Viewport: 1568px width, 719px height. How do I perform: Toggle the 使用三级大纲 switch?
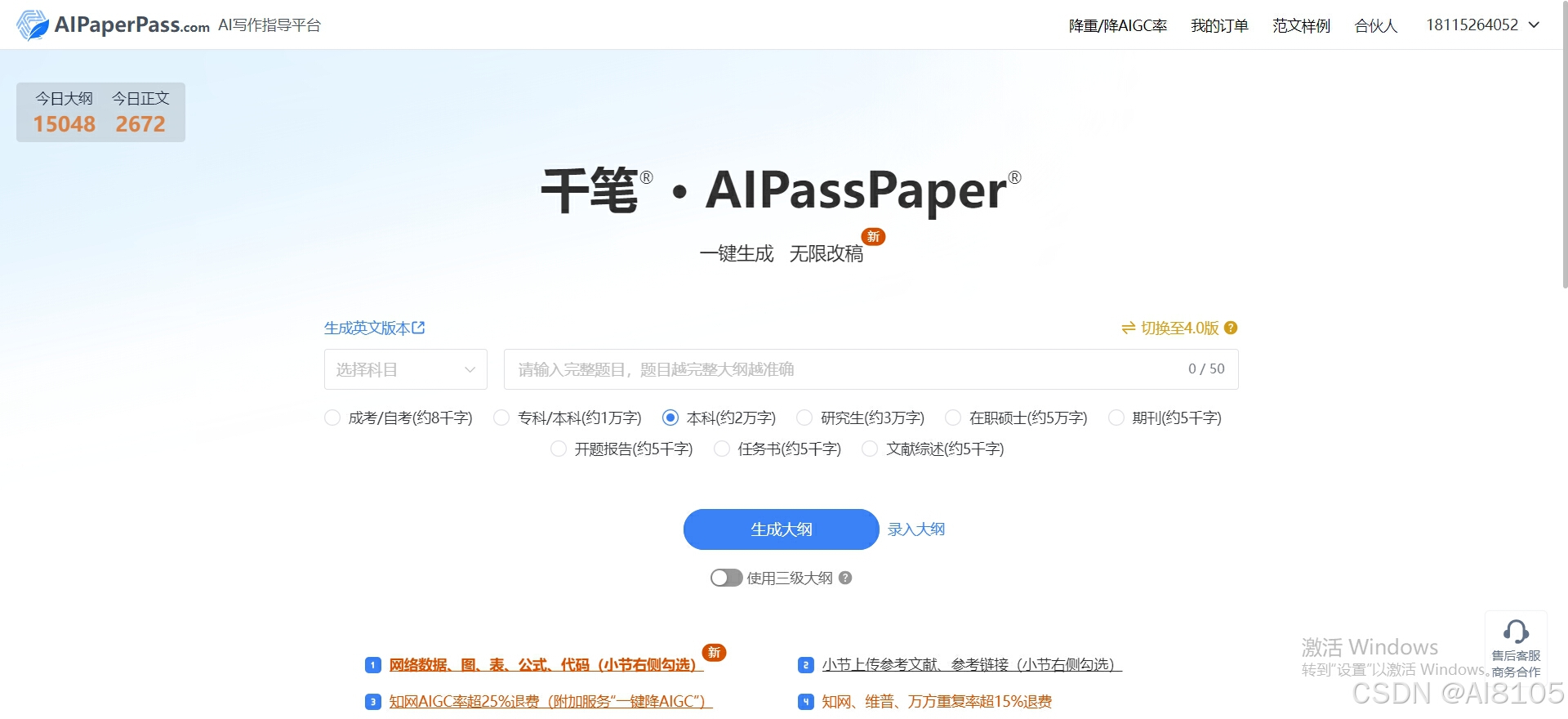tap(726, 578)
